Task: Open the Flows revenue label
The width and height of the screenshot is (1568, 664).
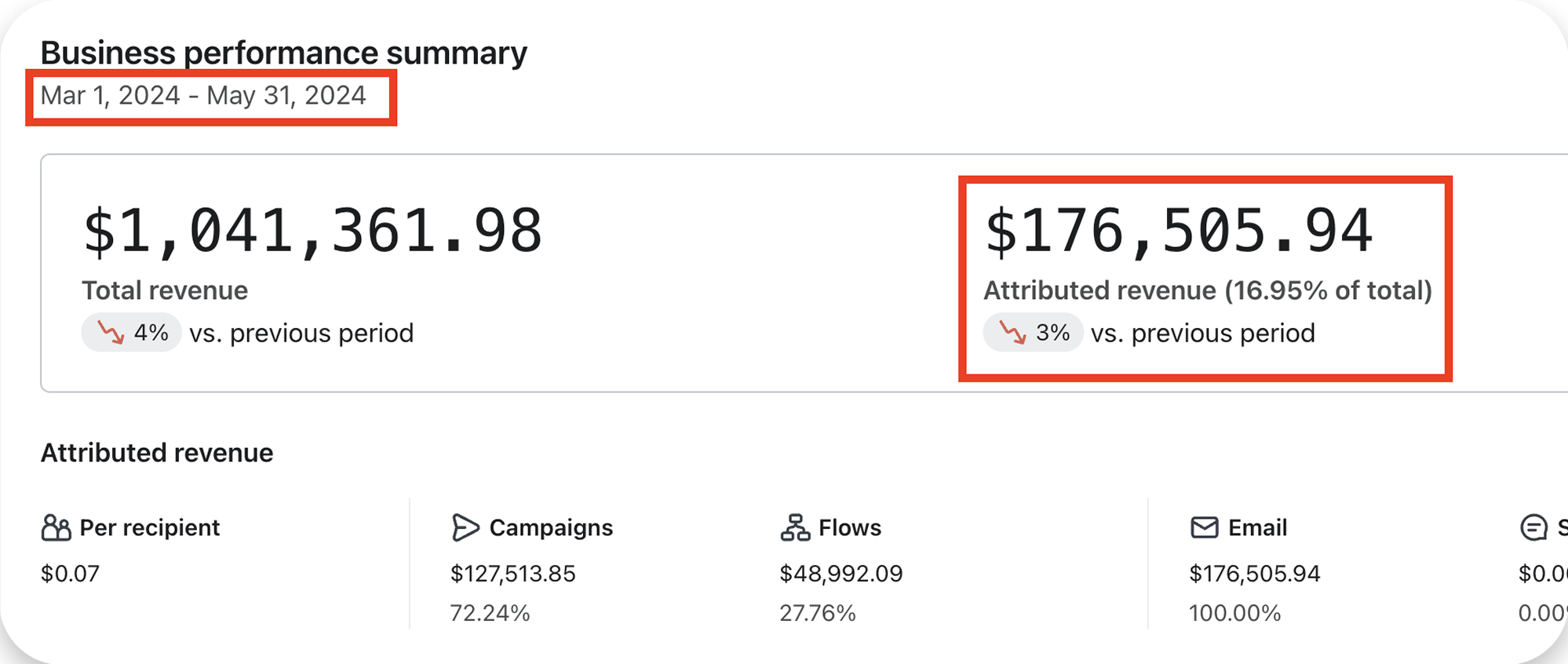Action: pos(850,528)
